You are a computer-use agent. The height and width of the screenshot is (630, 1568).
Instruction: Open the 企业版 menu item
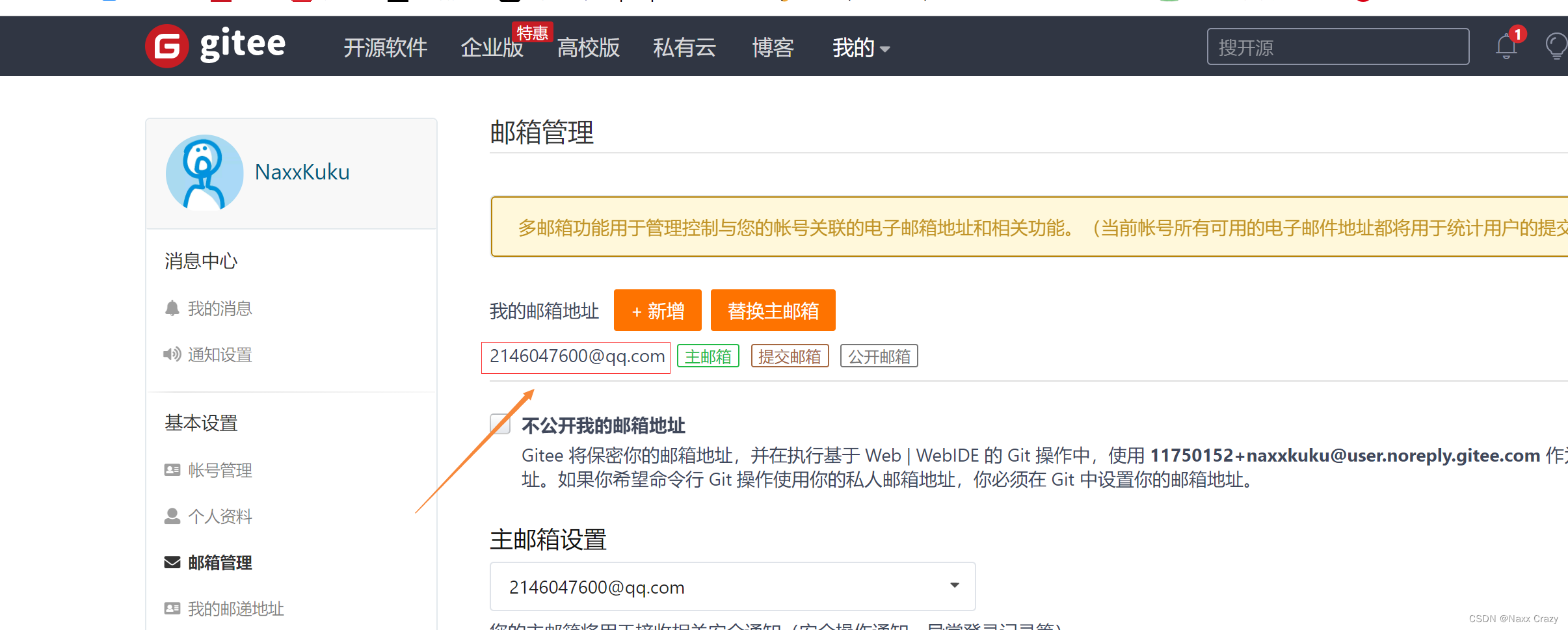coord(492,47)
